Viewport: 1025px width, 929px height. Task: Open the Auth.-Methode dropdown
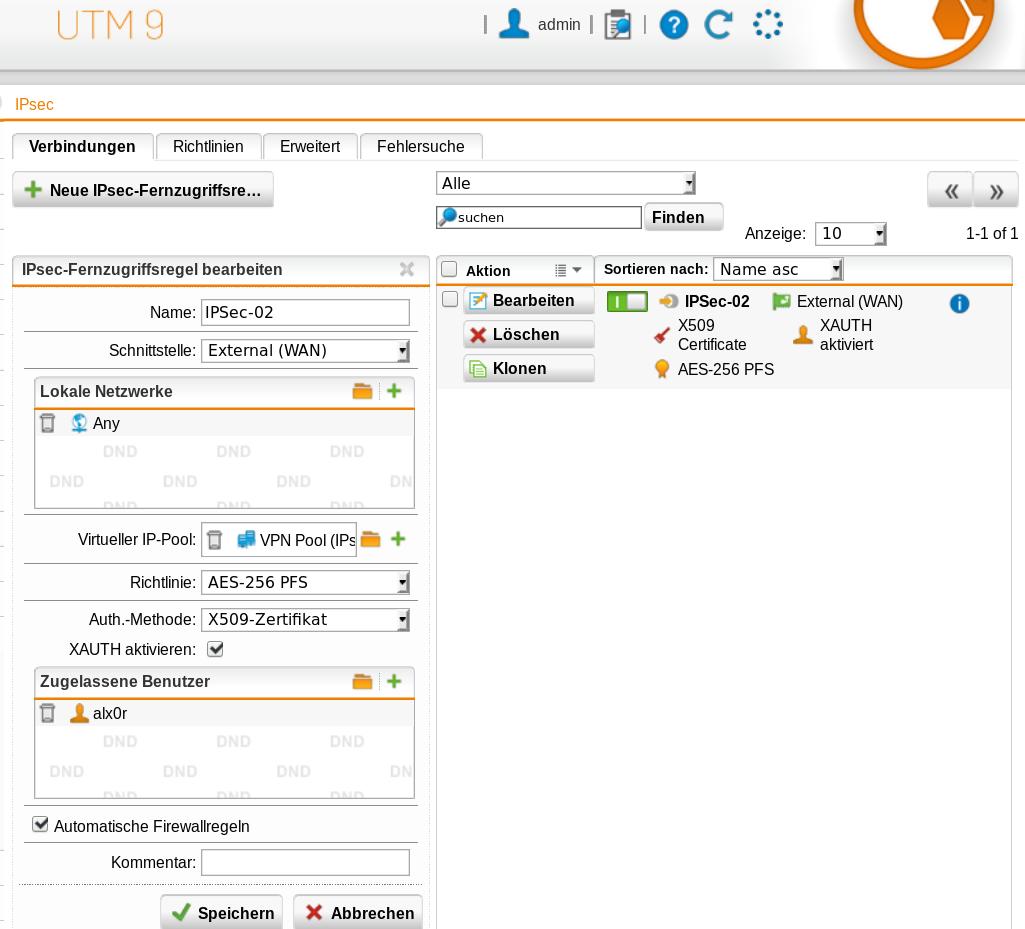(305, 620)
